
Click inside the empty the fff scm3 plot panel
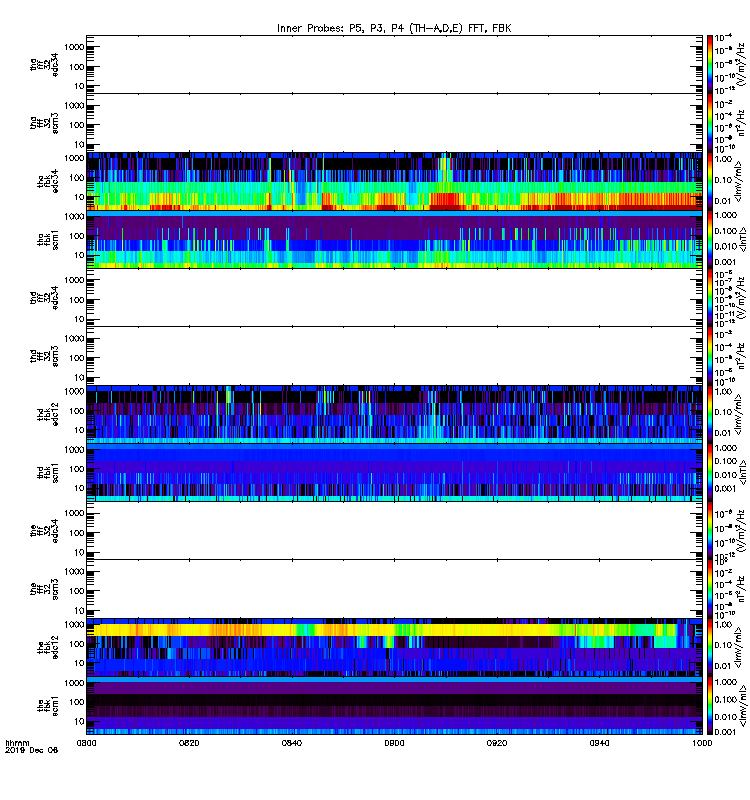(x=394, y=589)
